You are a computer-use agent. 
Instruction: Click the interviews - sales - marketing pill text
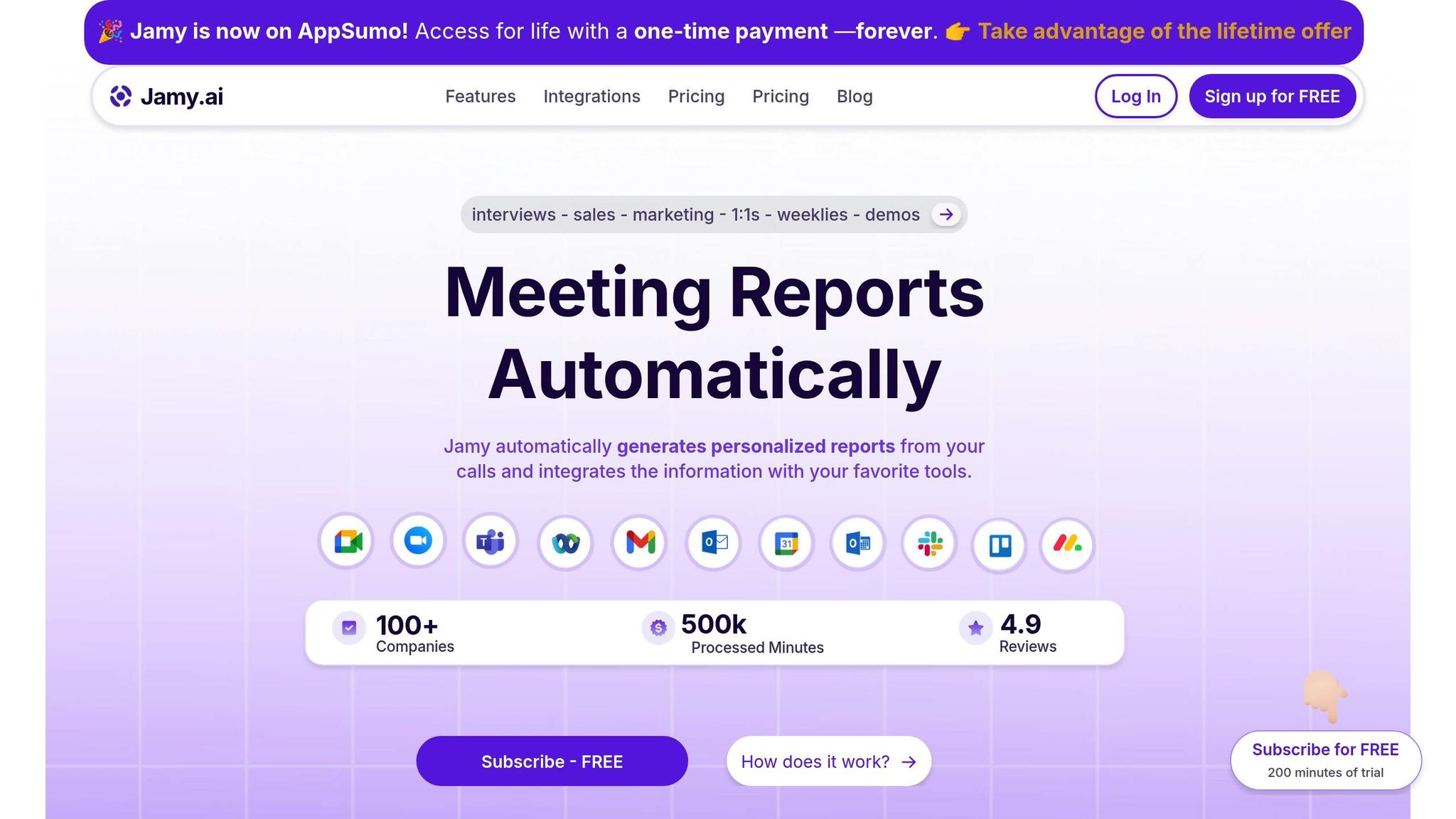(696, 215)
